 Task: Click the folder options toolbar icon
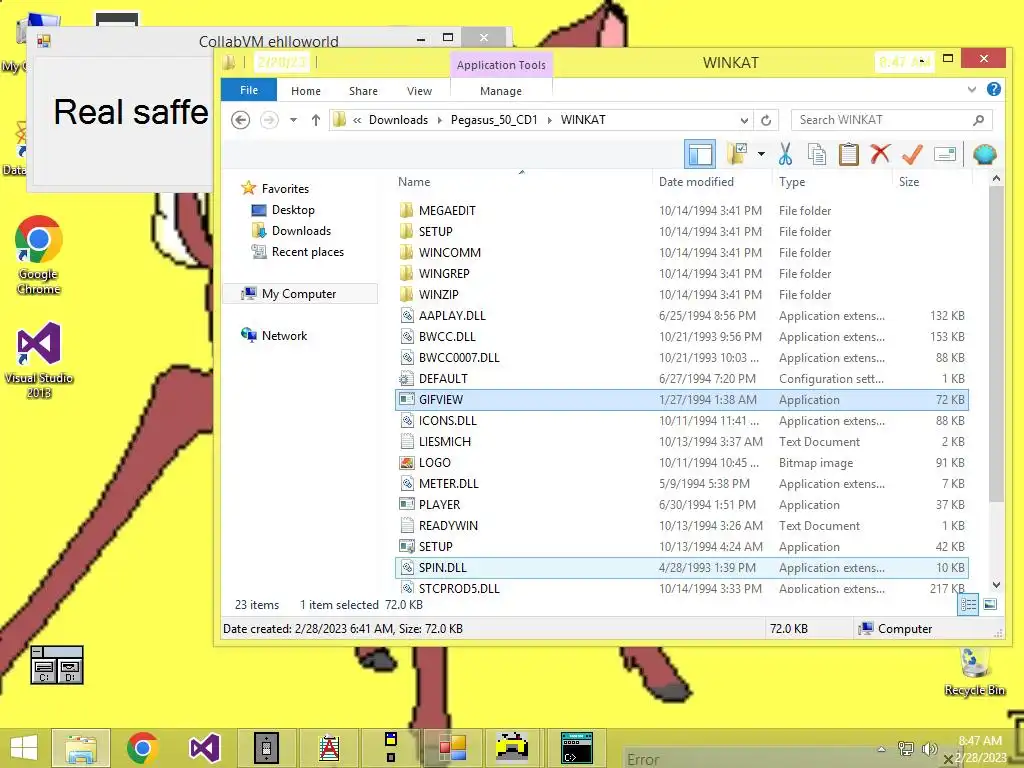(737, 154)
